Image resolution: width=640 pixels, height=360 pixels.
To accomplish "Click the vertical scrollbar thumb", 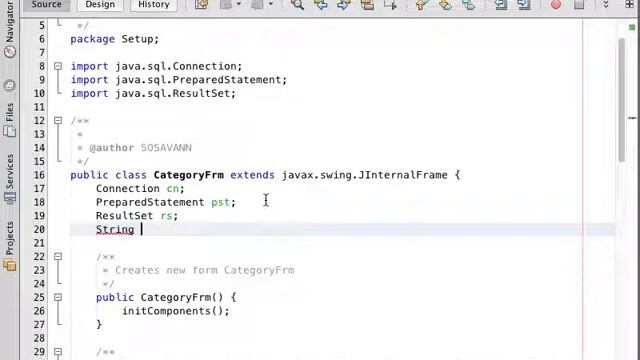I will [x=622, y=100].
